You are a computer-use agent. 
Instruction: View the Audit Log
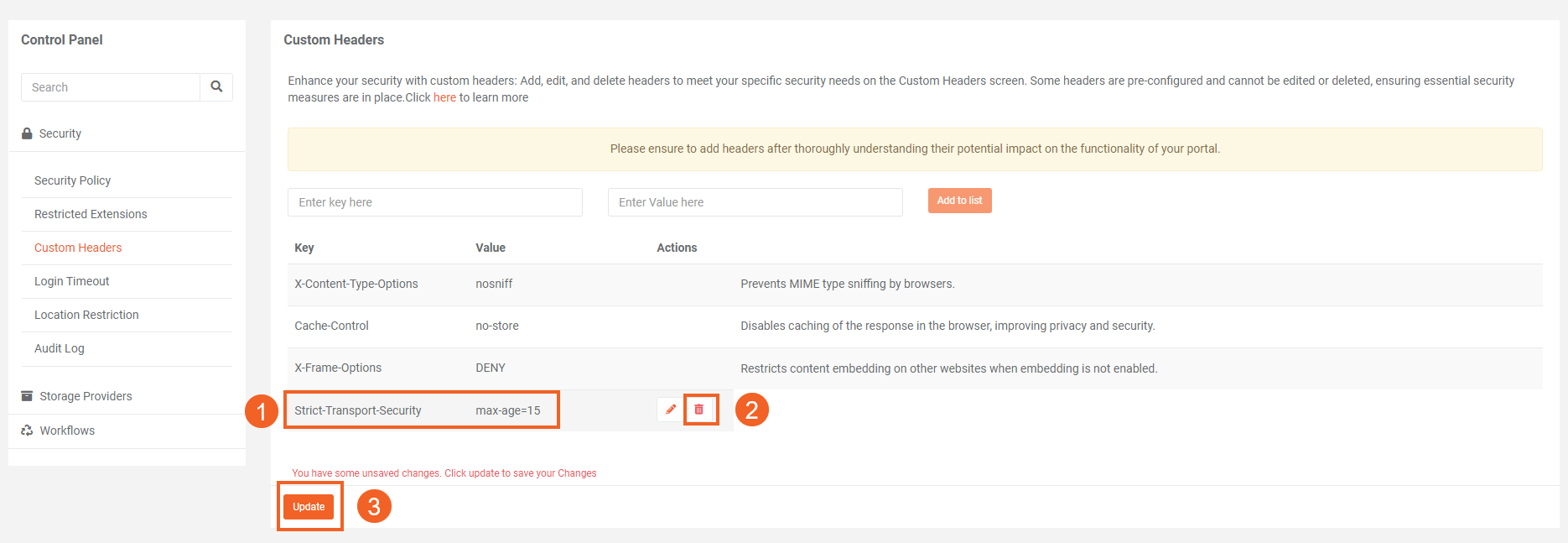[59, 348]
